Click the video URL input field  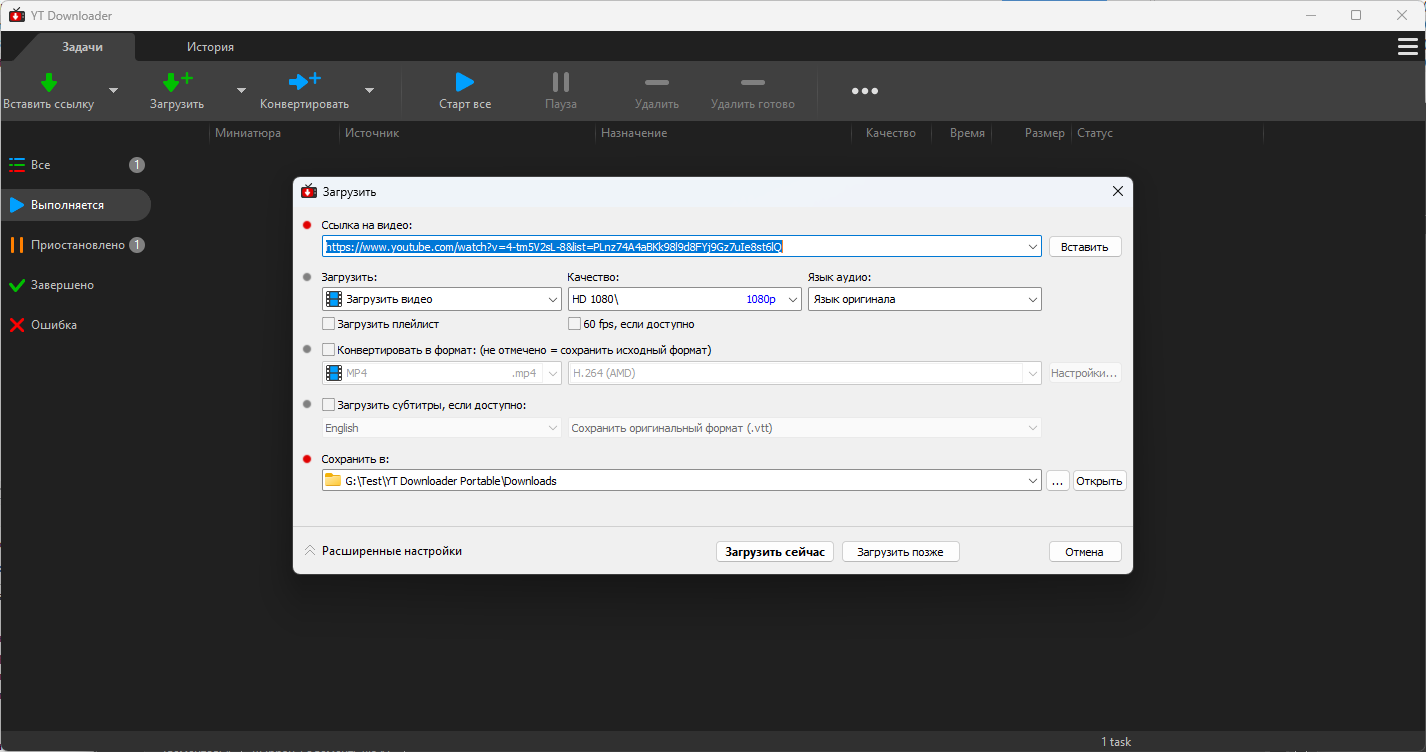point(670,247)
